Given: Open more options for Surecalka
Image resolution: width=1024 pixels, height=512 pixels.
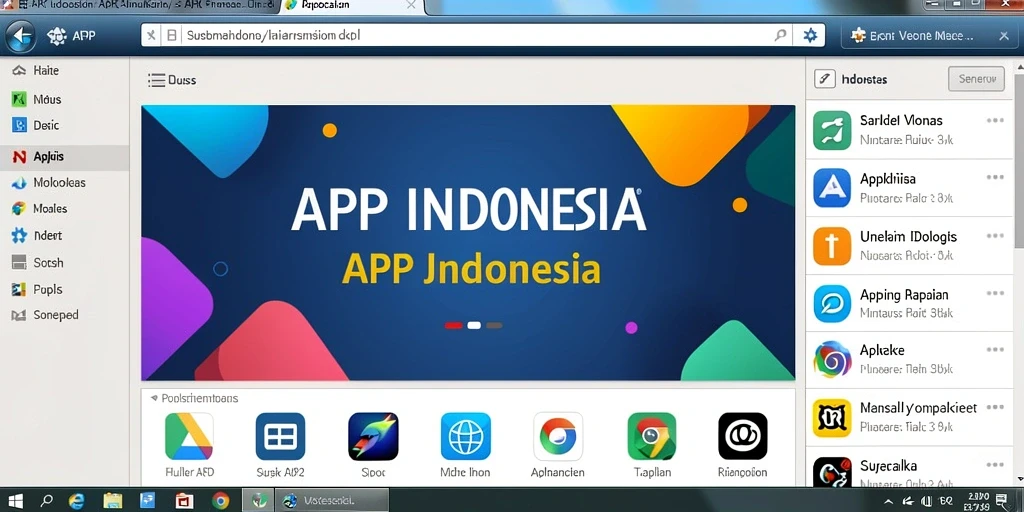Looking at the screenshot, I should 995,465.
